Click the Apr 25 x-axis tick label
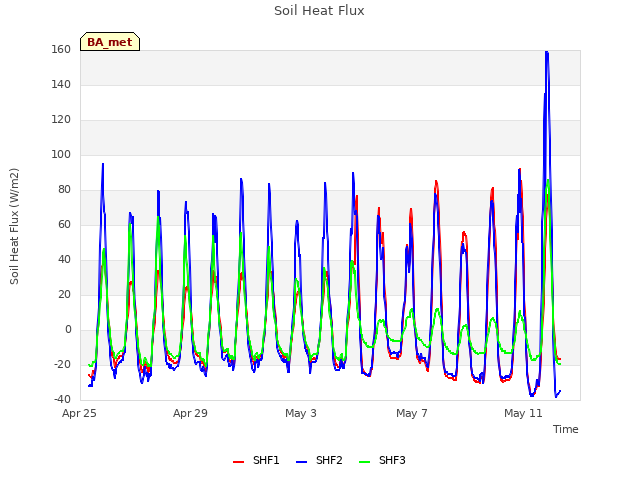The height and width of the screenshot is (480, 640). click(79, 413)
